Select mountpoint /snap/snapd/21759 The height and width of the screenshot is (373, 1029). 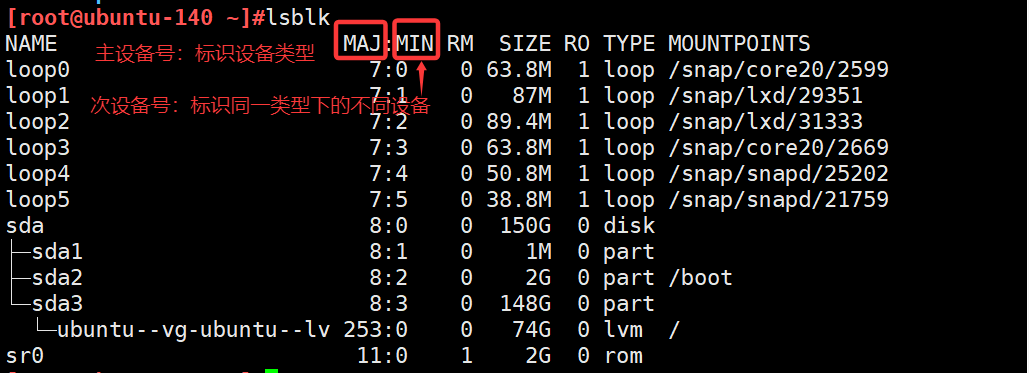[x=778, y=199]
